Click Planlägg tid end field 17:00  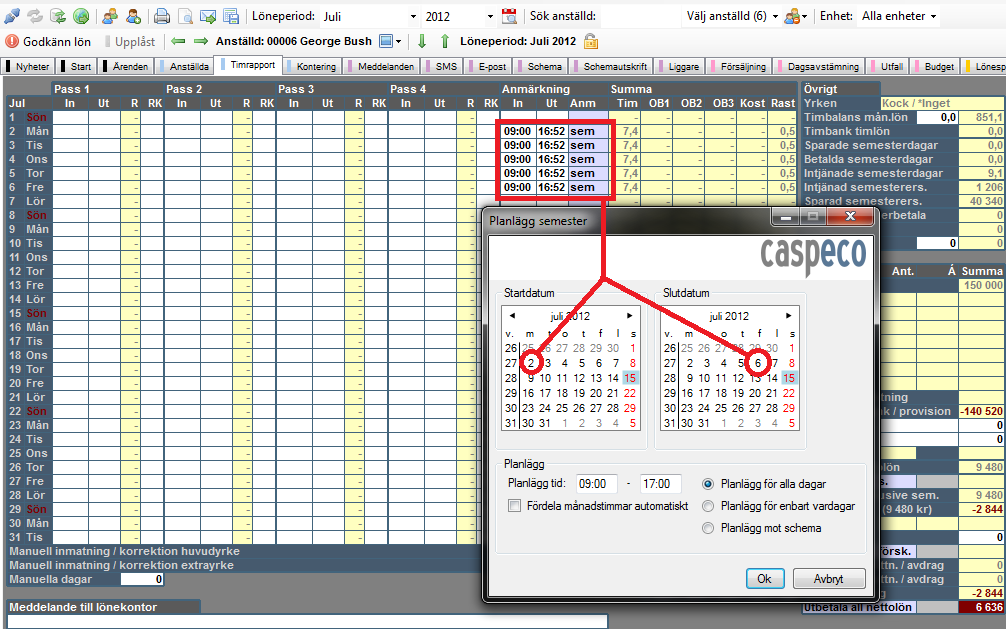pyautogui.click(x=660, y=484)
